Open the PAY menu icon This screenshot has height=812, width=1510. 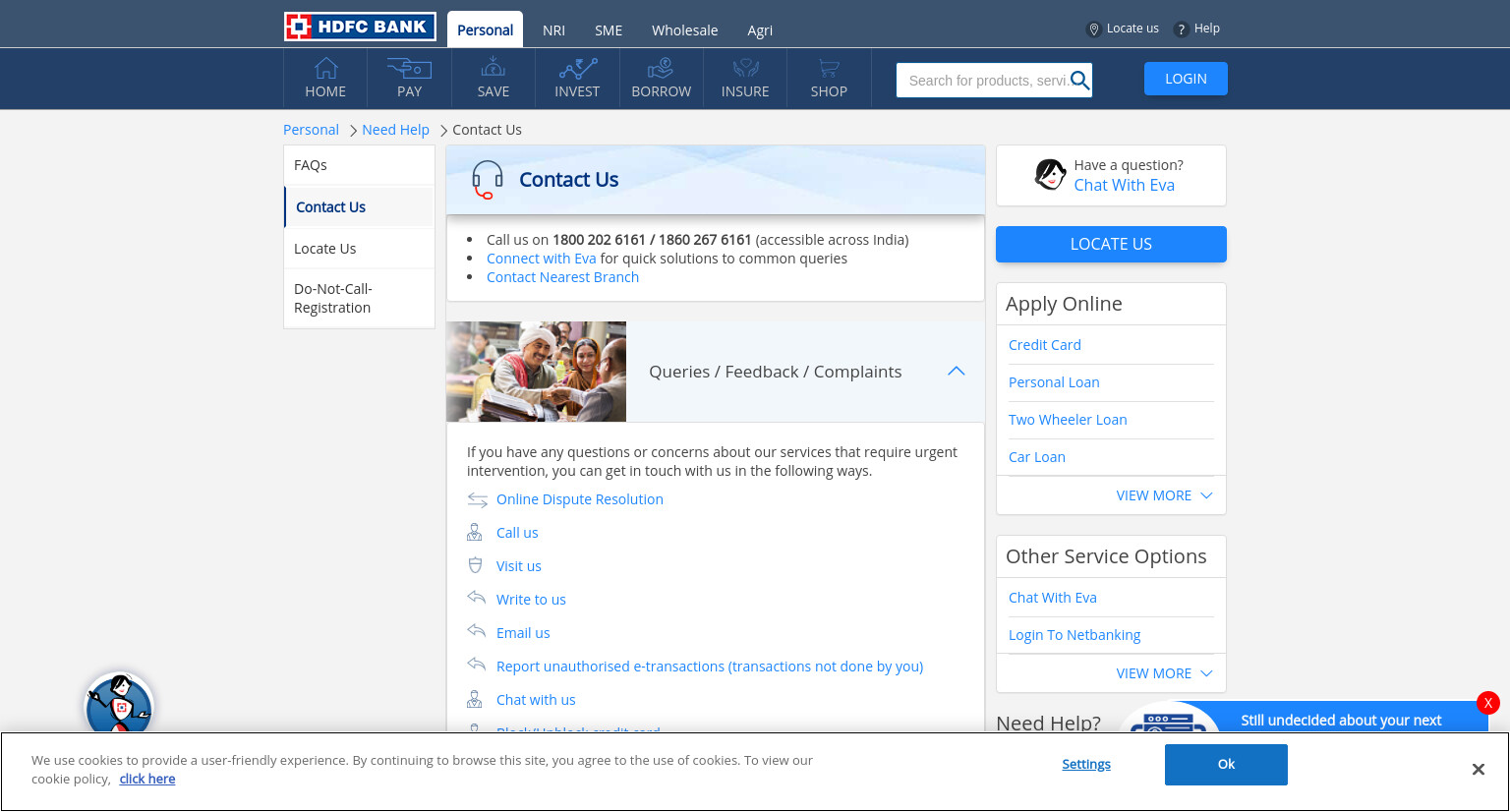pyautogui.click(x=409, y=67)
